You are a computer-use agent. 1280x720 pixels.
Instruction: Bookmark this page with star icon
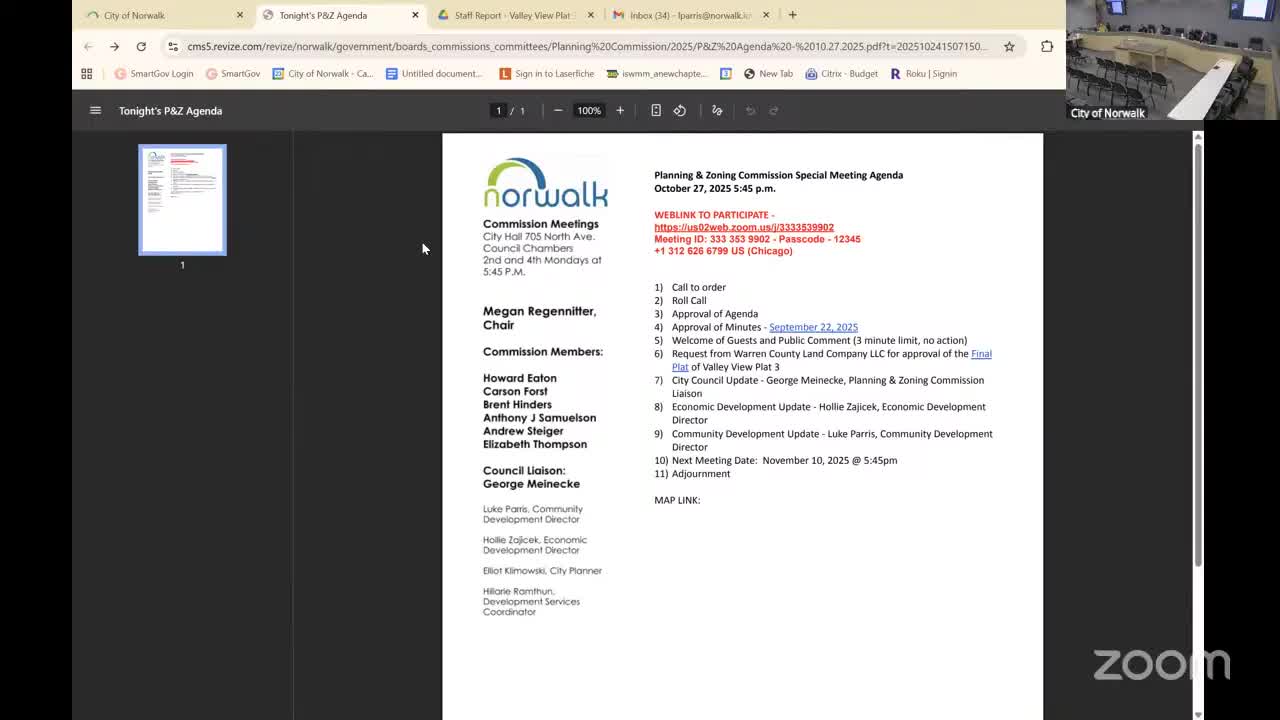pos(1009,46)
